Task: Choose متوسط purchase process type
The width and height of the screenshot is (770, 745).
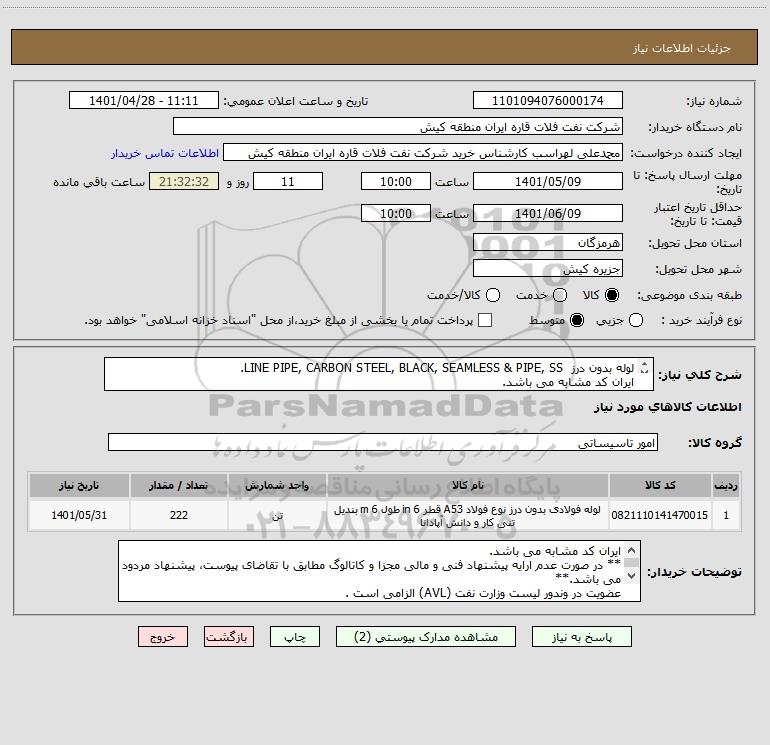Action: [x=577, y=320]
